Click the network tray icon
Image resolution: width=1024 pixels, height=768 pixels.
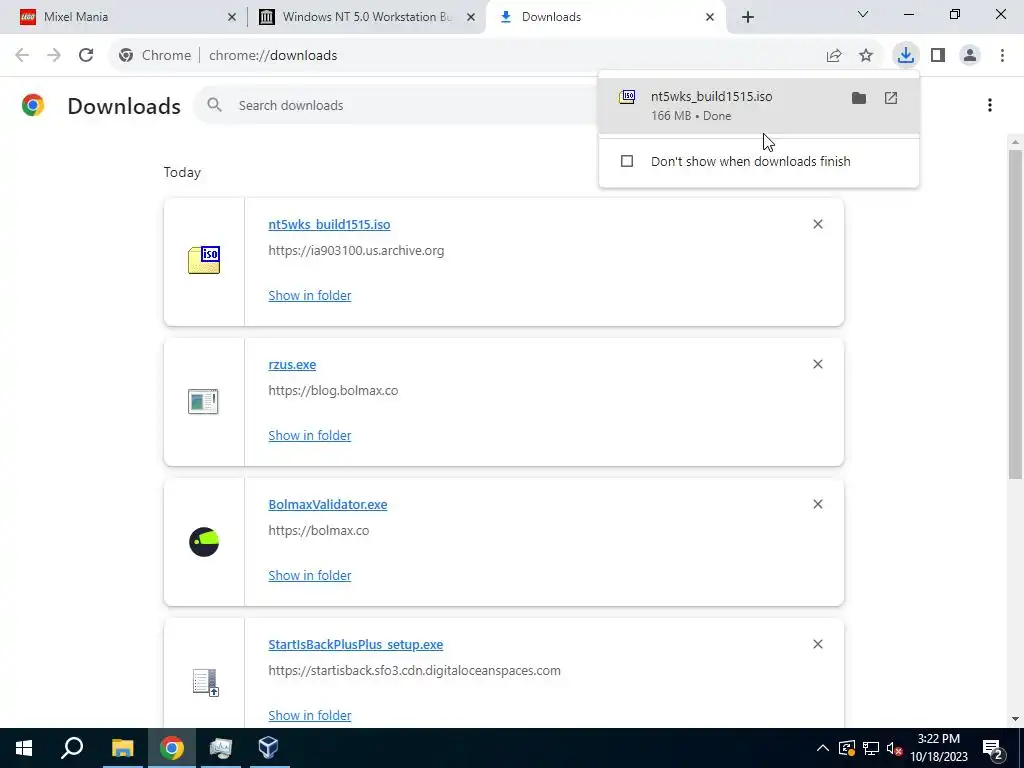click(x=871, y=748)
